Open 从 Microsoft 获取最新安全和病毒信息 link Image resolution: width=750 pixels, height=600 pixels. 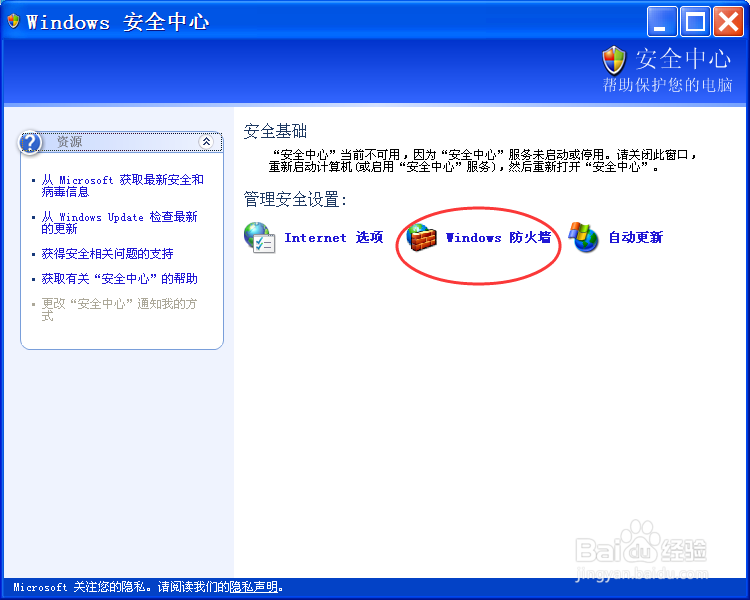click(122, 186)
